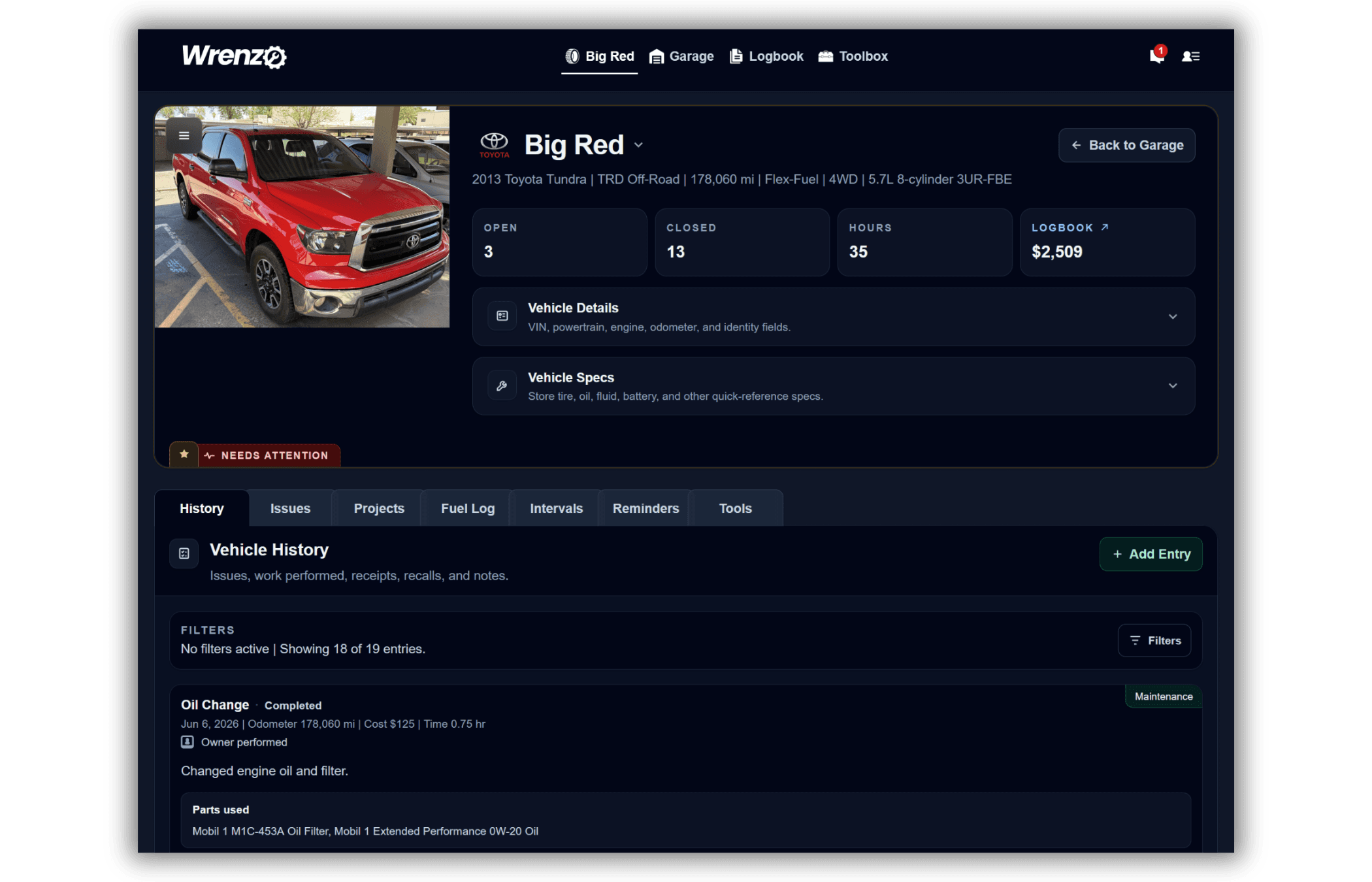Click the Mobil 1 M1C-453A parts line

click(x=365, y=831)
